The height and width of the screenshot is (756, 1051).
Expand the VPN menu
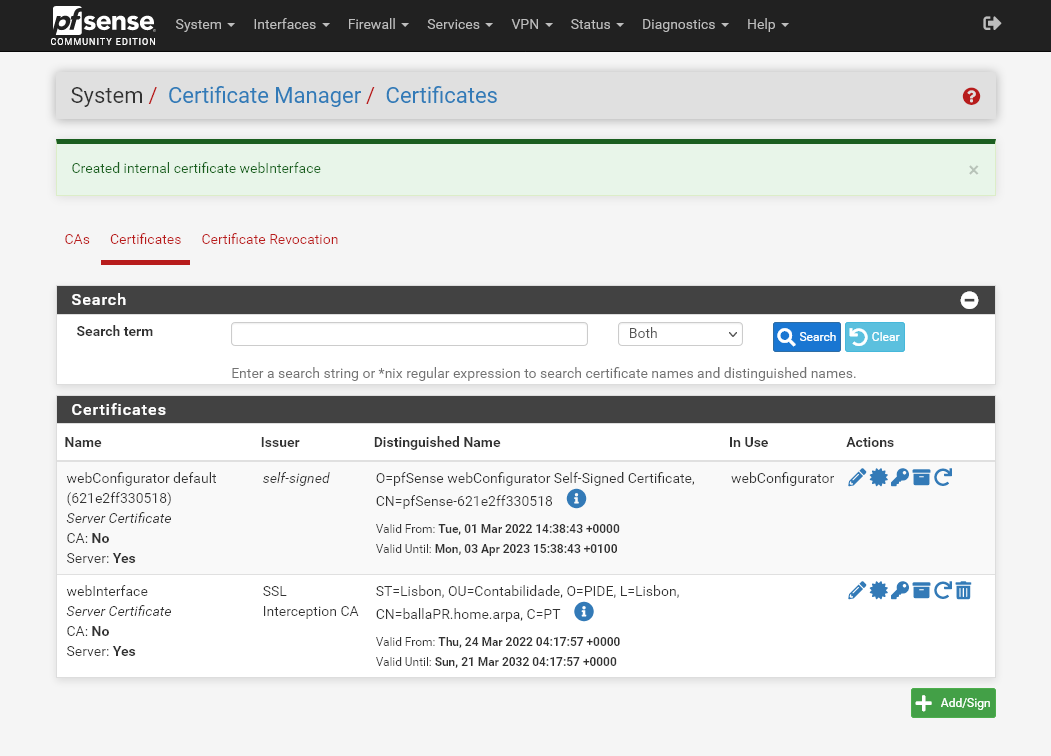pos(531,24)
